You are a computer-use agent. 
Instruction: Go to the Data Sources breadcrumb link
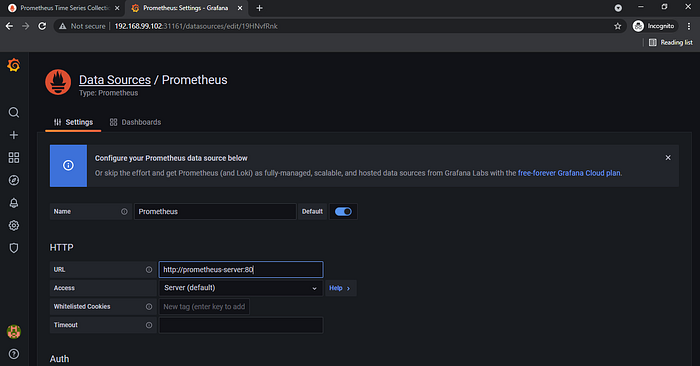point(115,80)
